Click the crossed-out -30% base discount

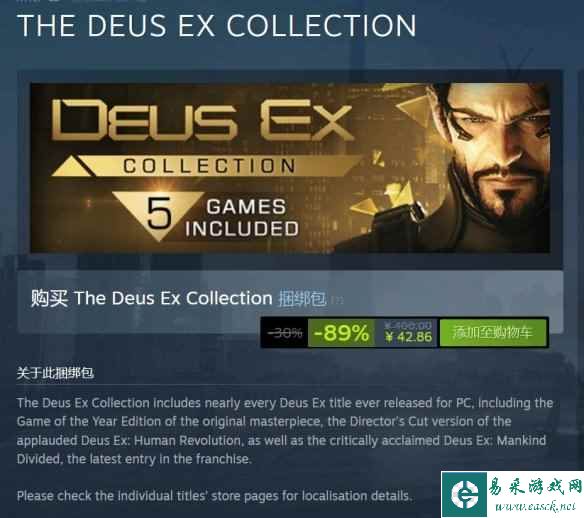click(285, 332)
